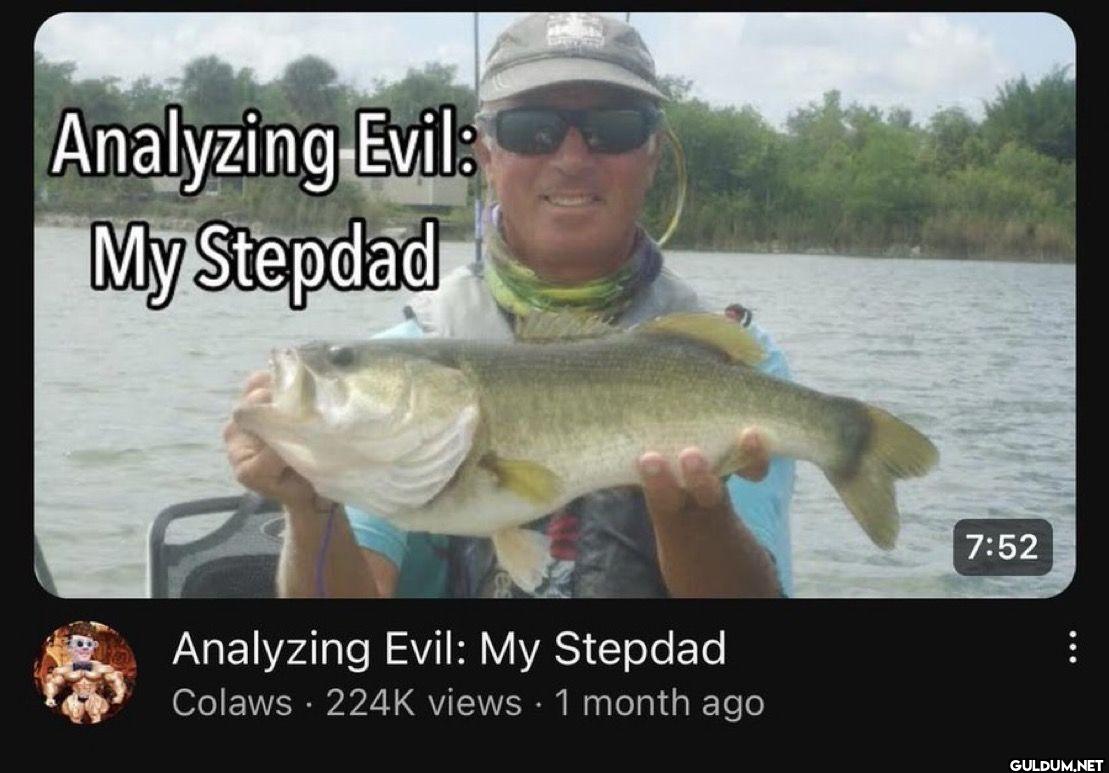Open the three-dot video options menu
The image size is (1109, 773).
coord(1072,647)
